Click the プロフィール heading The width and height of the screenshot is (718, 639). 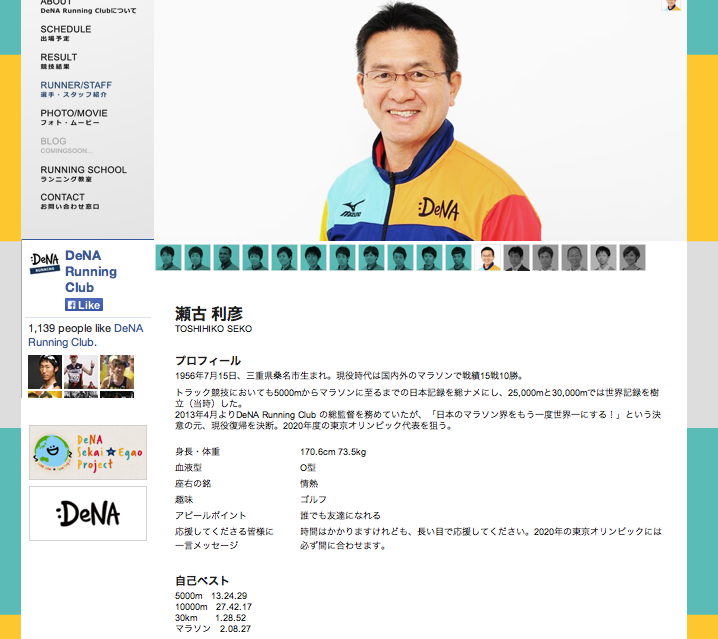208,360
